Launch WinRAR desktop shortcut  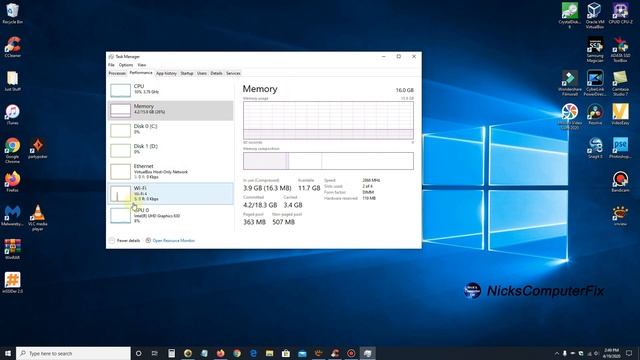(12, 249)
